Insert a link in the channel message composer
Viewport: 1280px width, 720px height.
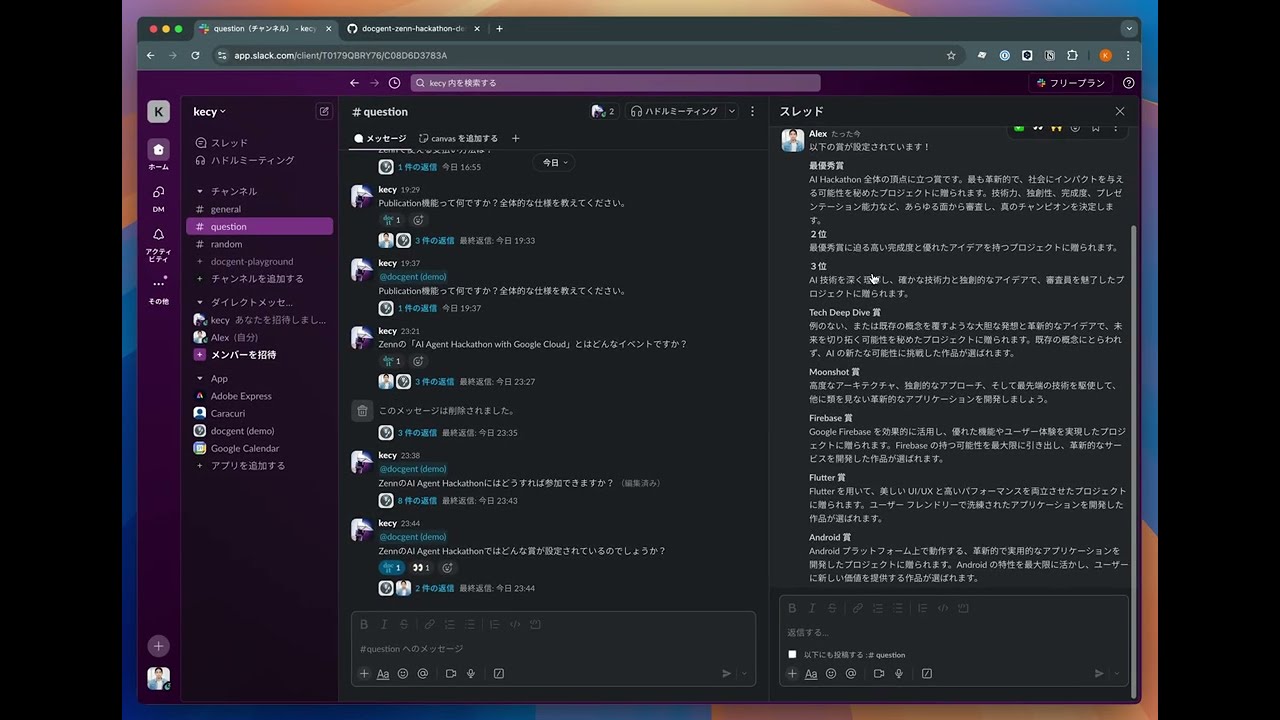point(429,624)
